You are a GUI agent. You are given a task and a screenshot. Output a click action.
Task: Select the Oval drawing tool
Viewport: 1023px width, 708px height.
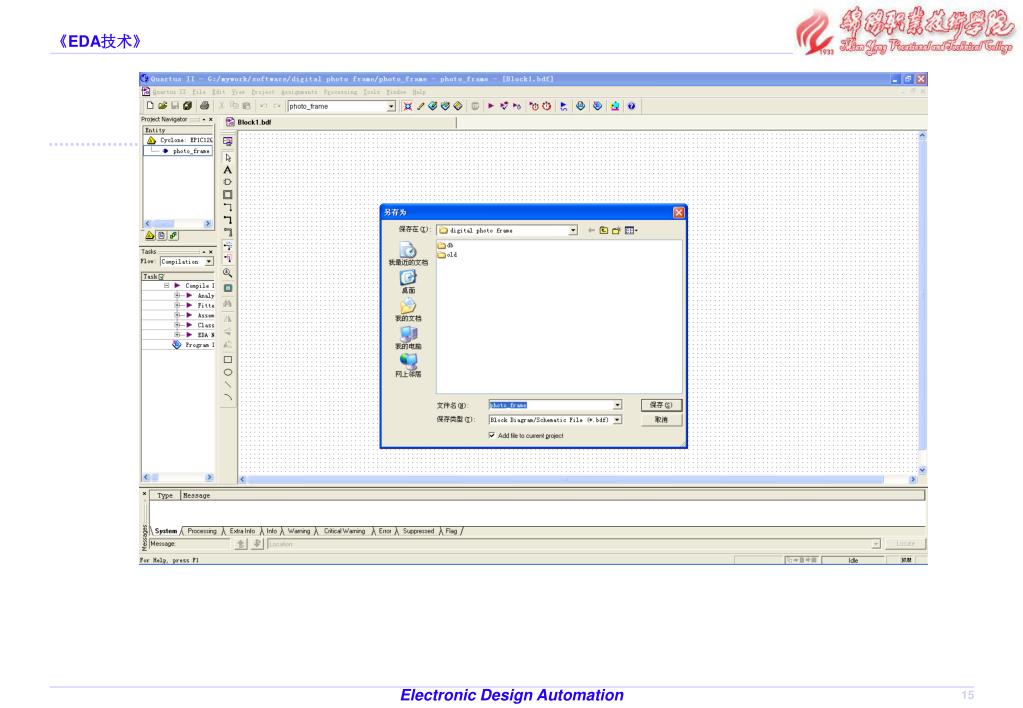pos(228,372)
